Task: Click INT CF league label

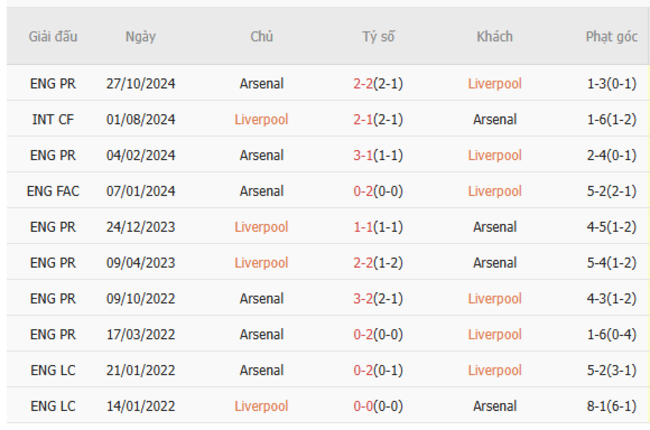Action: [x=54, y=120]
